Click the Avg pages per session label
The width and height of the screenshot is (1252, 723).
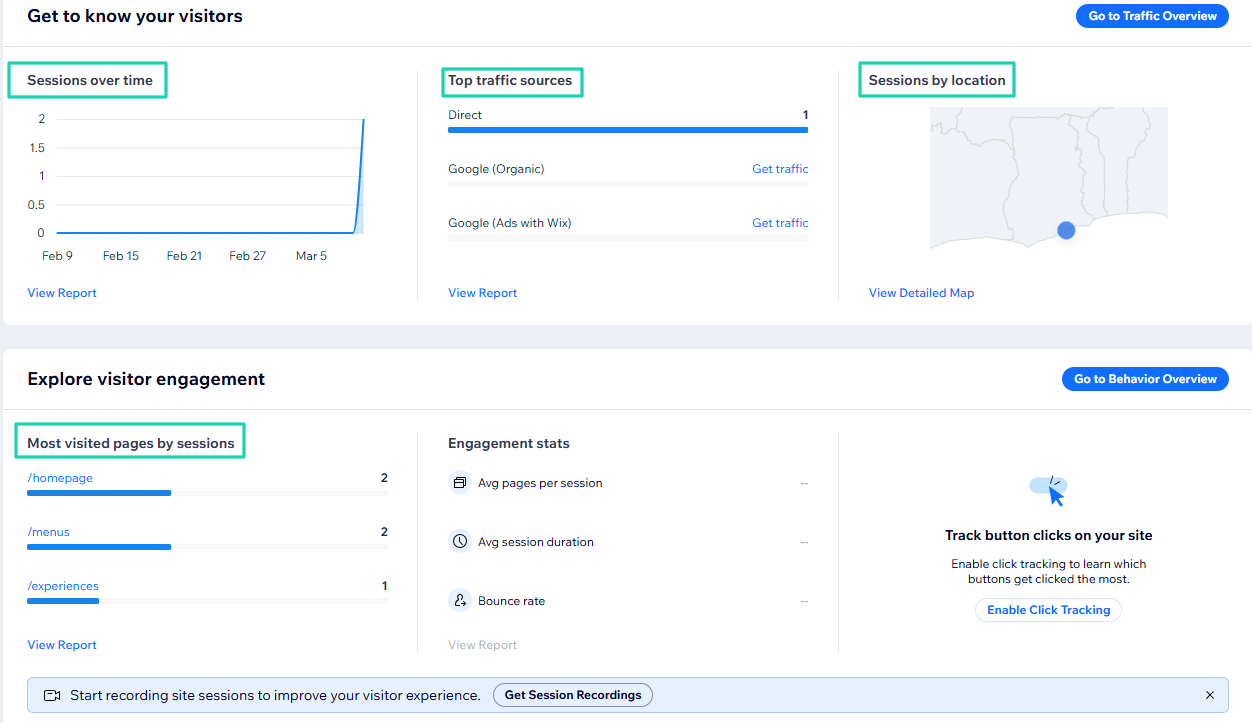540,483
